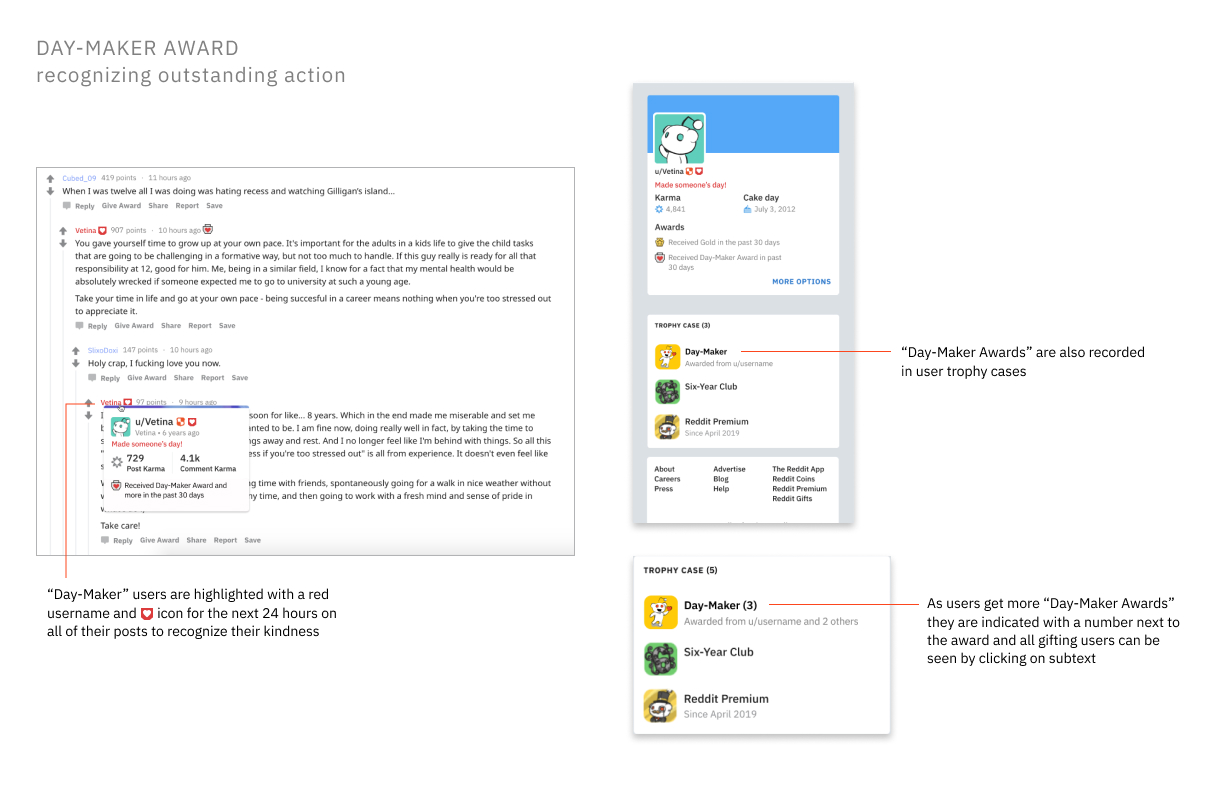Click award badge beside Vetina's '10 hours ago'
1224x792 pixels.
click(x=208, y=230)
